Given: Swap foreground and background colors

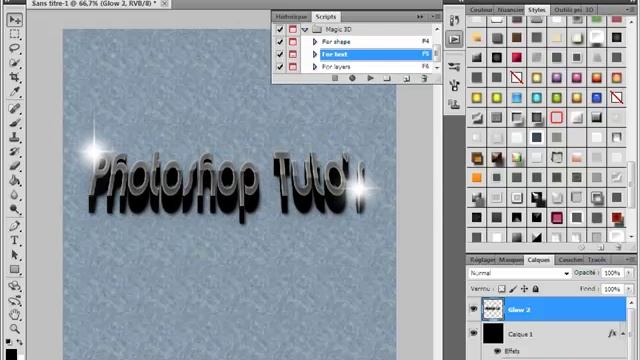Looking at the screenshot, I should (20, 342).
